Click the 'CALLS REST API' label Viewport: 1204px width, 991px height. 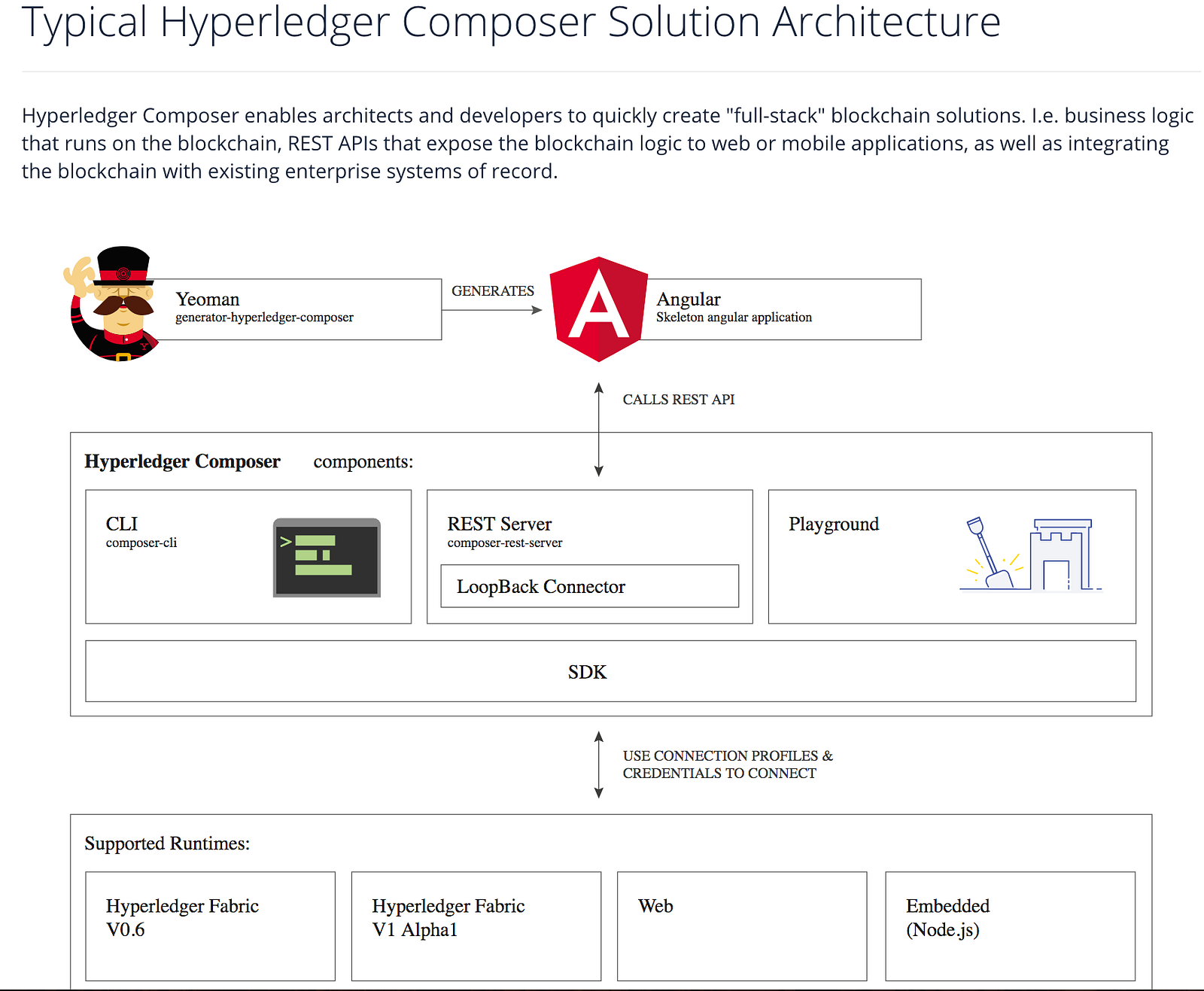(679, 400)
